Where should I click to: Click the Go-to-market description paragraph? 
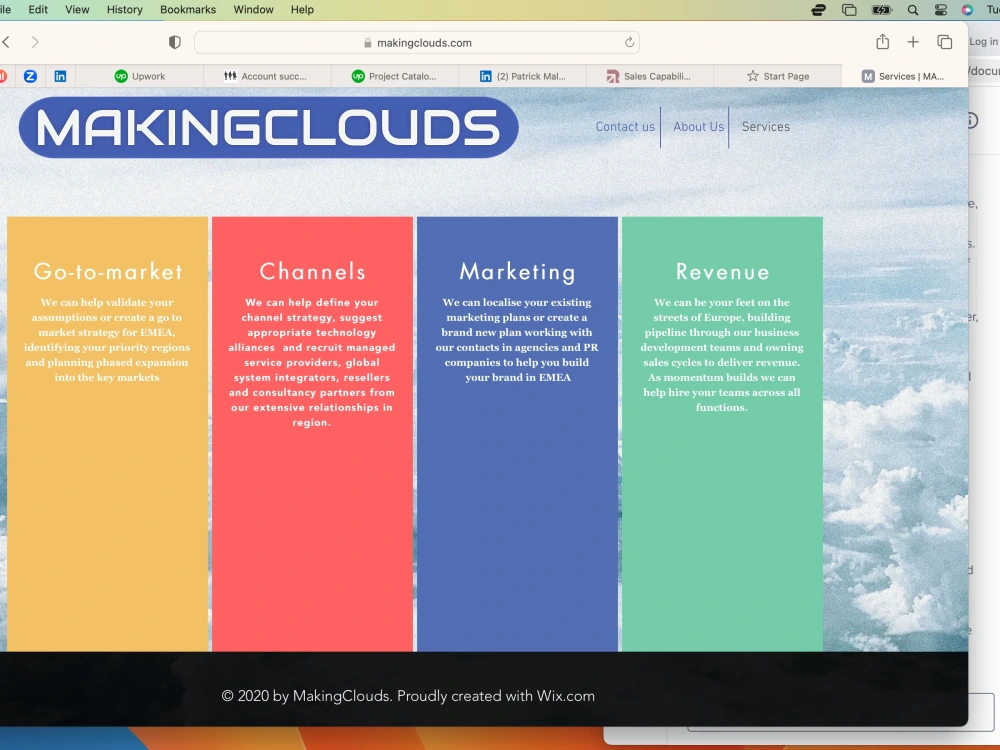point(107,339)
